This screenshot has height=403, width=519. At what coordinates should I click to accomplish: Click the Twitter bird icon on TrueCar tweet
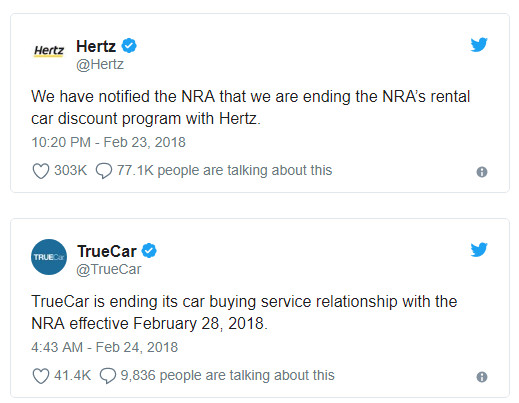(479, 250)
